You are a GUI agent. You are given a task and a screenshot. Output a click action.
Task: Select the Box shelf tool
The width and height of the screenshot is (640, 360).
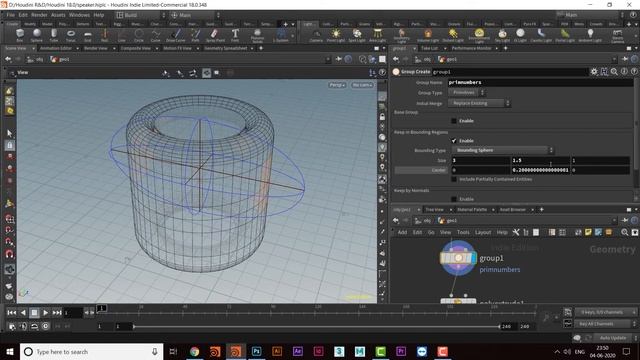pos(20,35)
